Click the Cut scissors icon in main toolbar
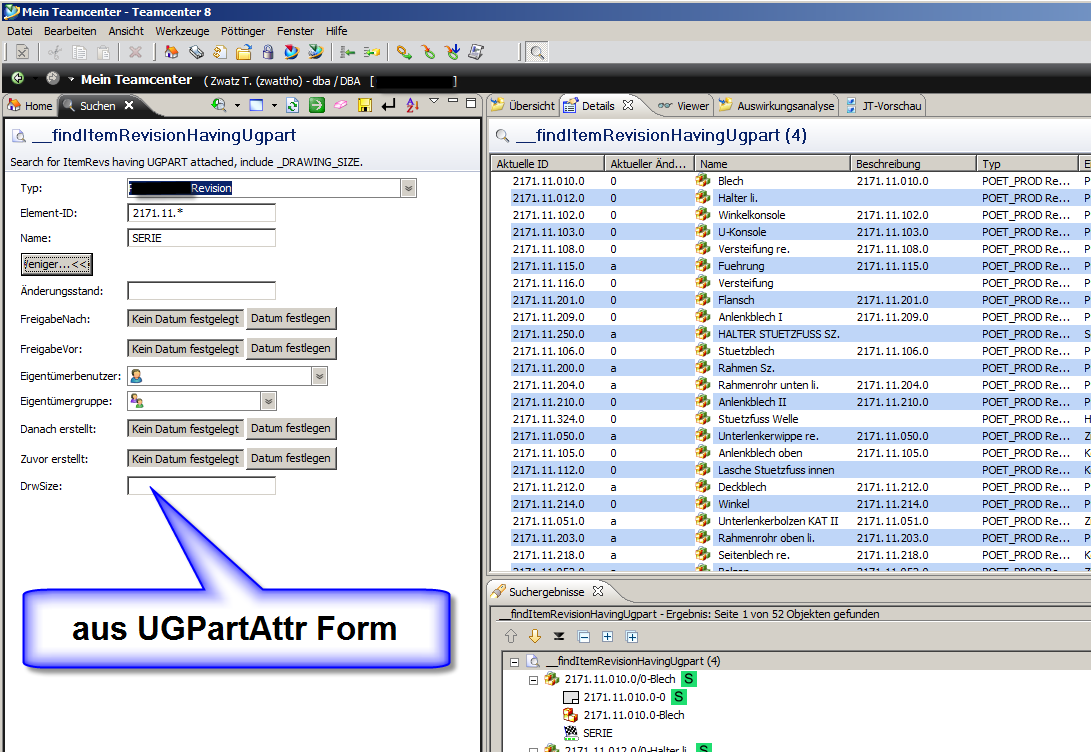 tap(55, 52)
